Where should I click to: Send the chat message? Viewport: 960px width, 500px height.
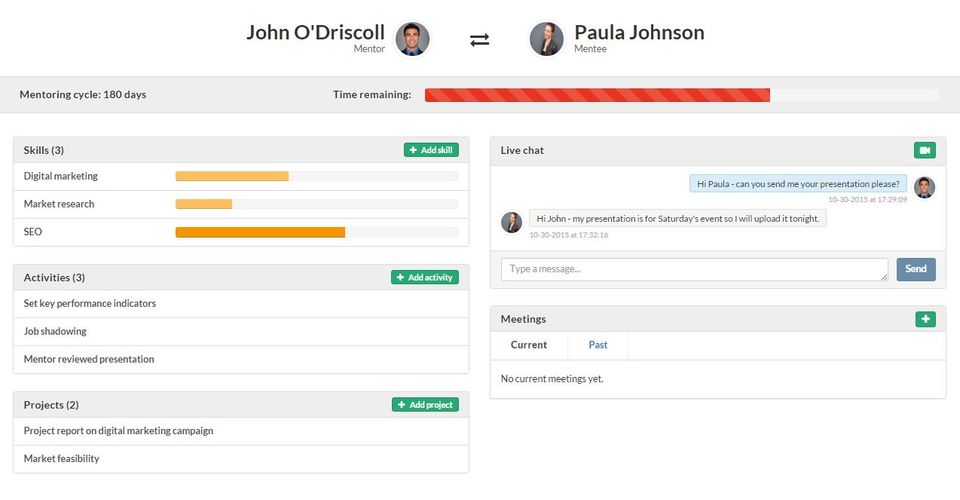coord(916,269)
